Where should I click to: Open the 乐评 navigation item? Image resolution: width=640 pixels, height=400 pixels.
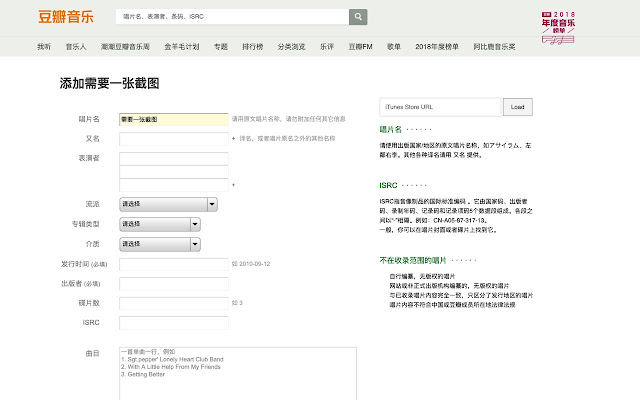pyautogui.click(x=327, y=47)
